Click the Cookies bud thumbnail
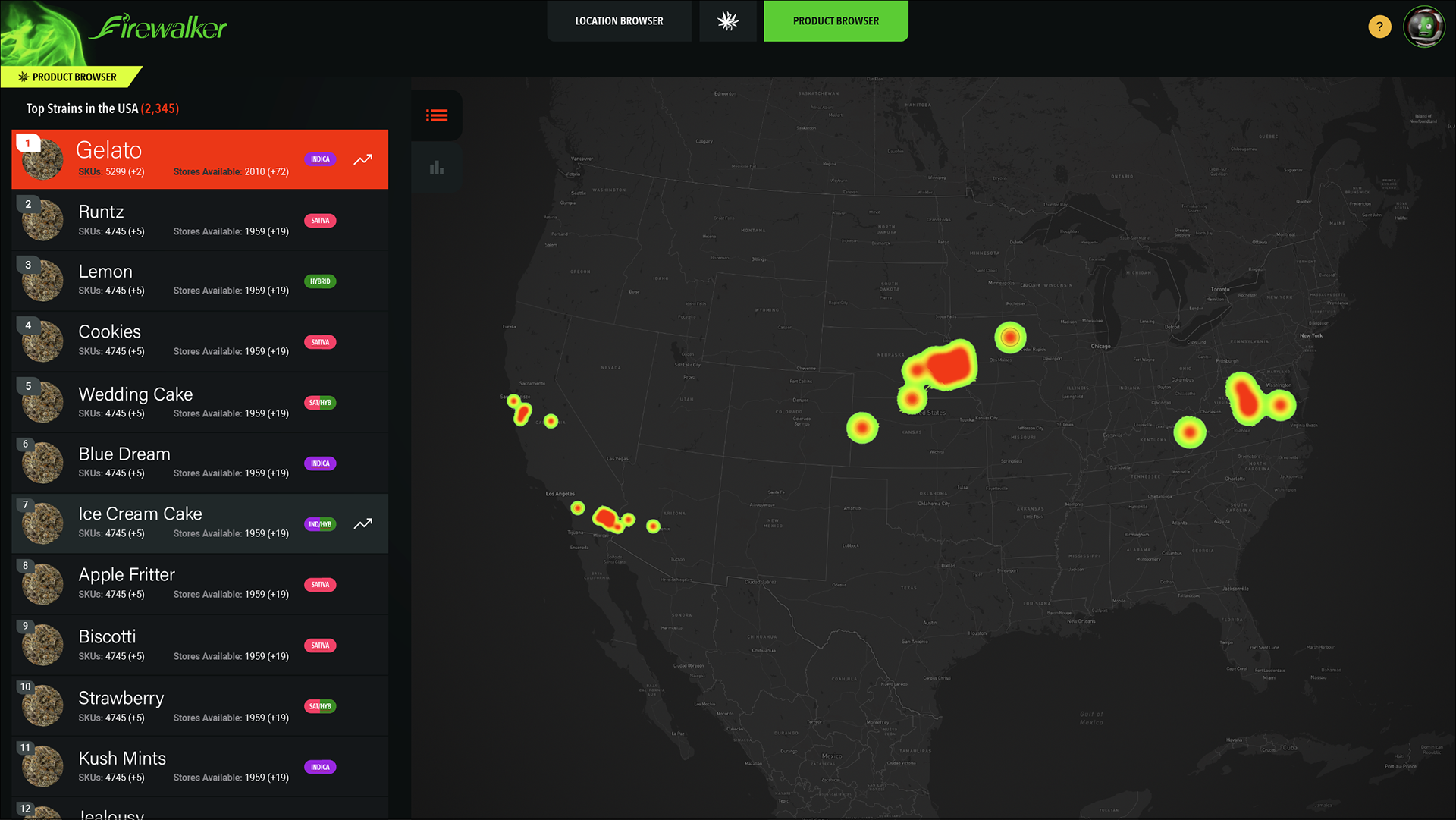The image size is (1456, 820). coord(42,341)
